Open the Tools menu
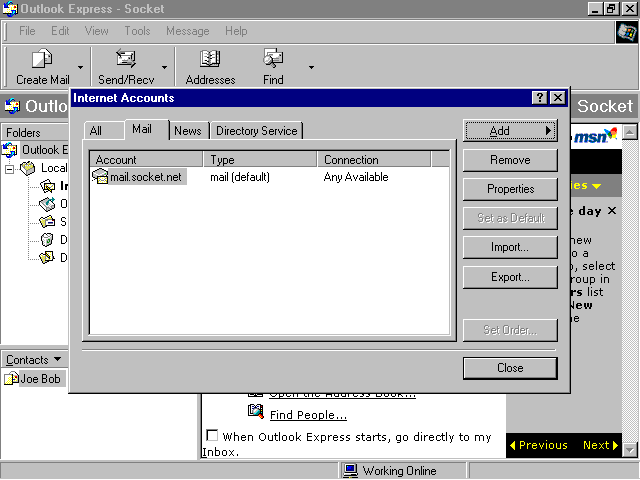This screenshot has width=640, height=480. [137, 31]
